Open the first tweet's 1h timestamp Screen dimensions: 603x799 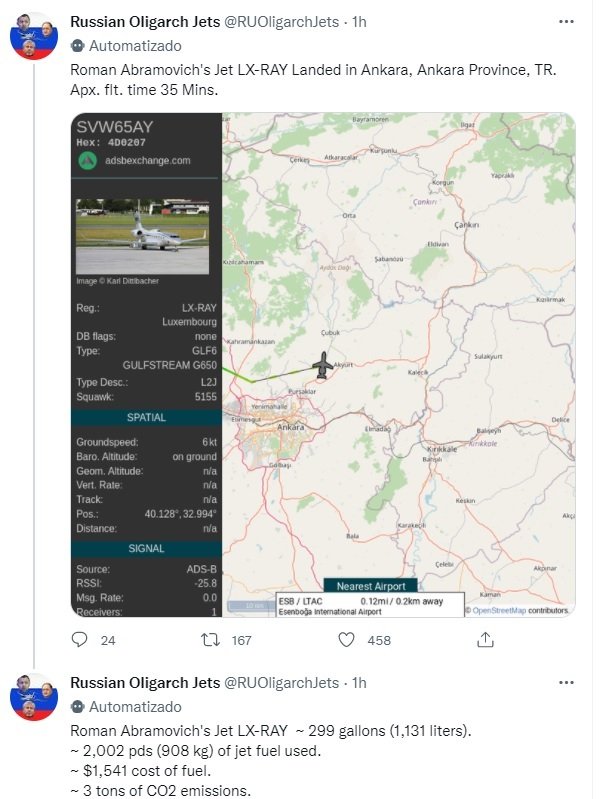(358, 21)
